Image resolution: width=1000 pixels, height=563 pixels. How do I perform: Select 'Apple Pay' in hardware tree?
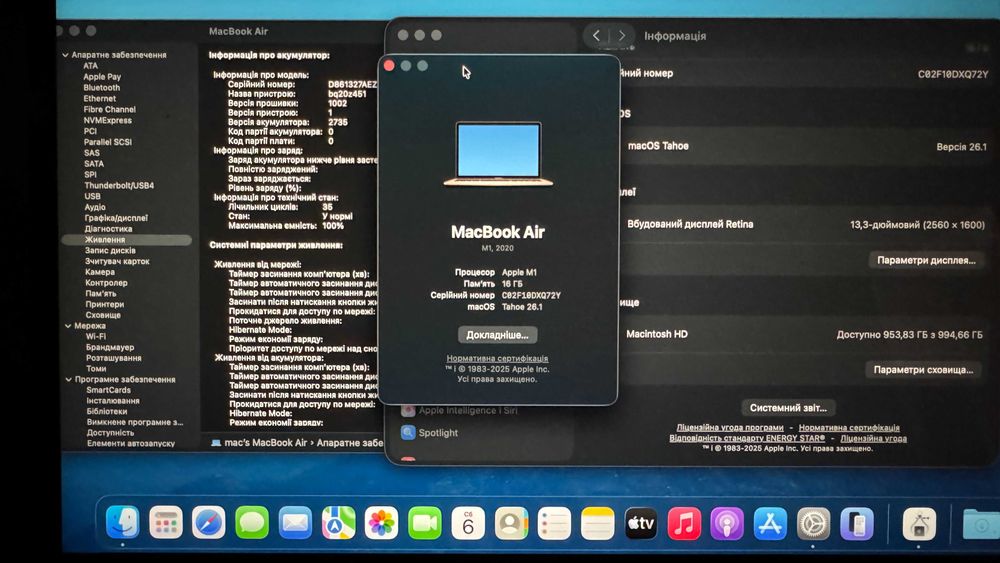tap(102, 77)
